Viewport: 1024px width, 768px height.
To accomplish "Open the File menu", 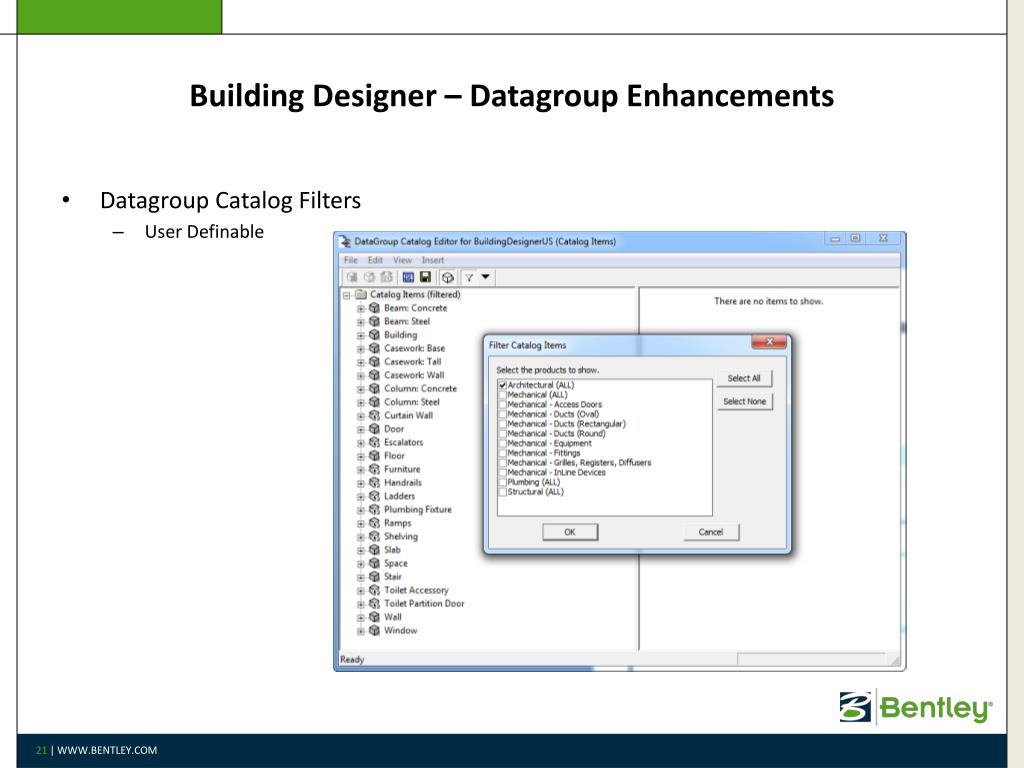I will click(351, 260).
